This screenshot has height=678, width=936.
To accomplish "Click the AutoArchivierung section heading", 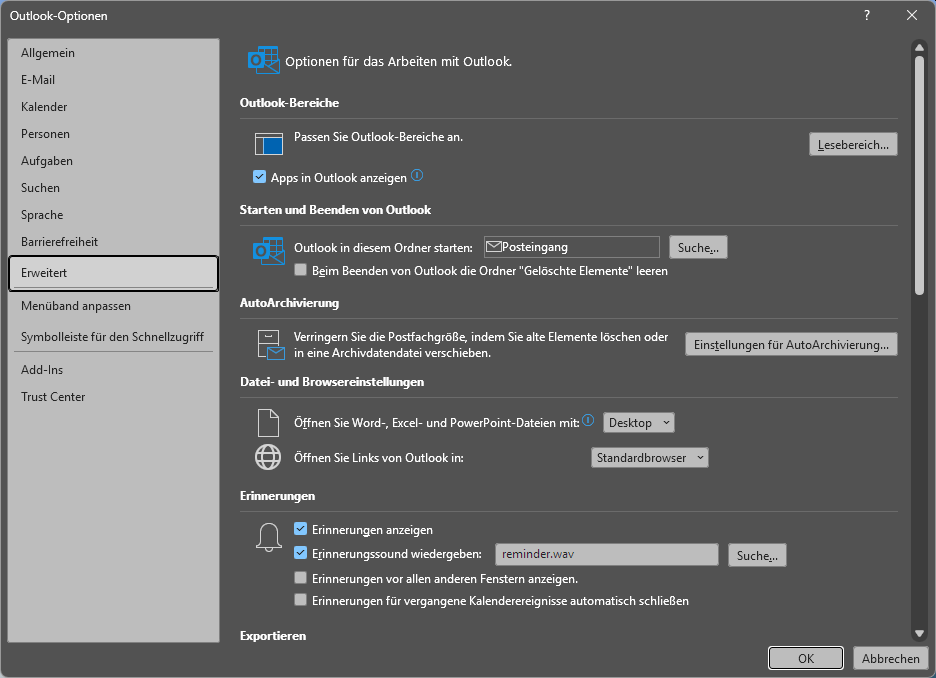I will click(290, 303).
